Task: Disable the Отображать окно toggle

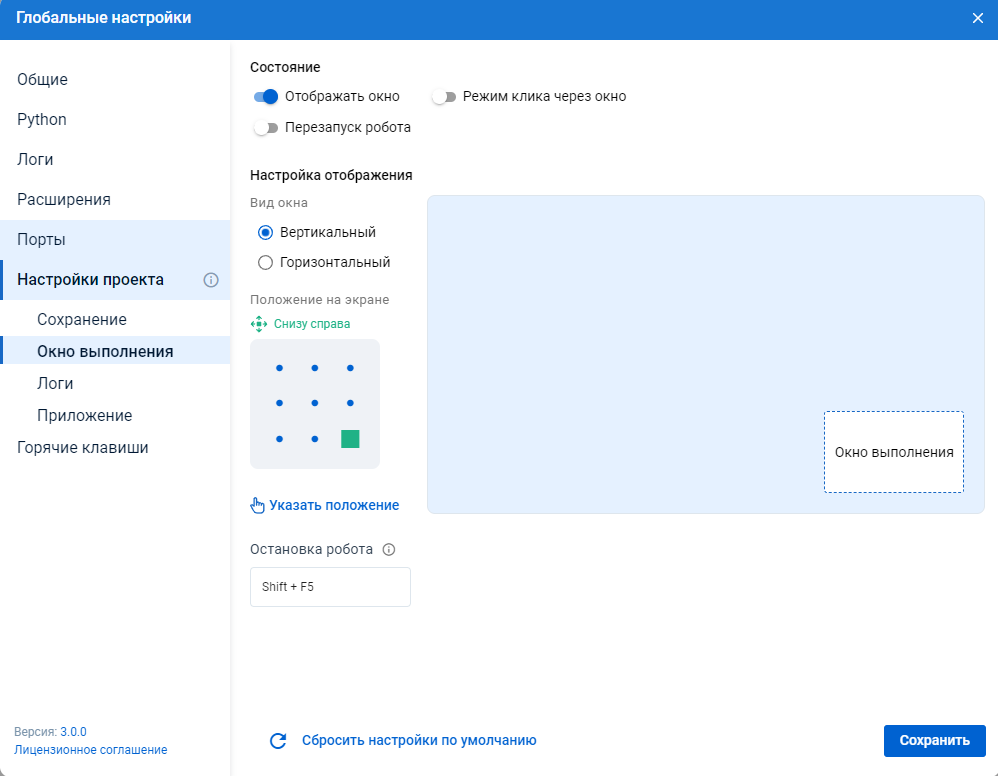Action: click(x=265, y=97)
